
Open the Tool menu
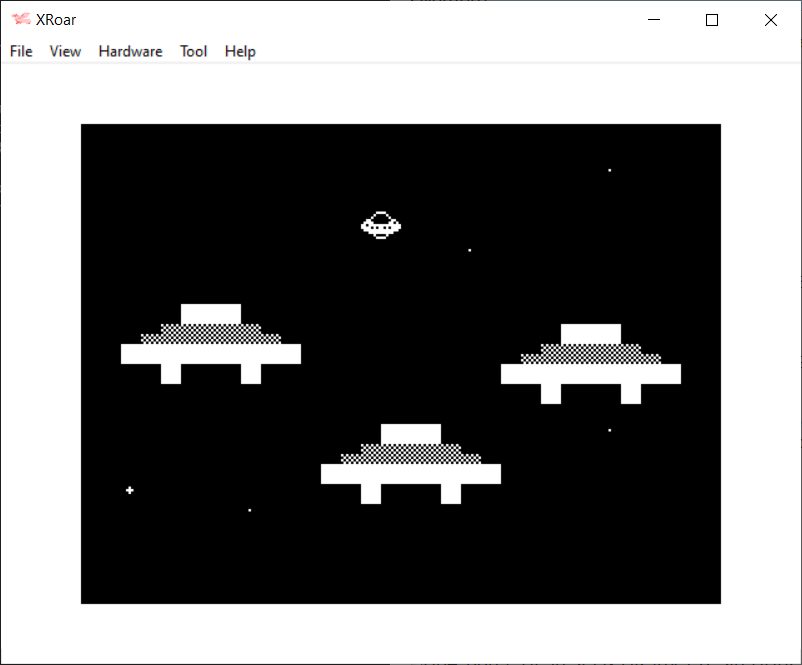pos(193,51)
